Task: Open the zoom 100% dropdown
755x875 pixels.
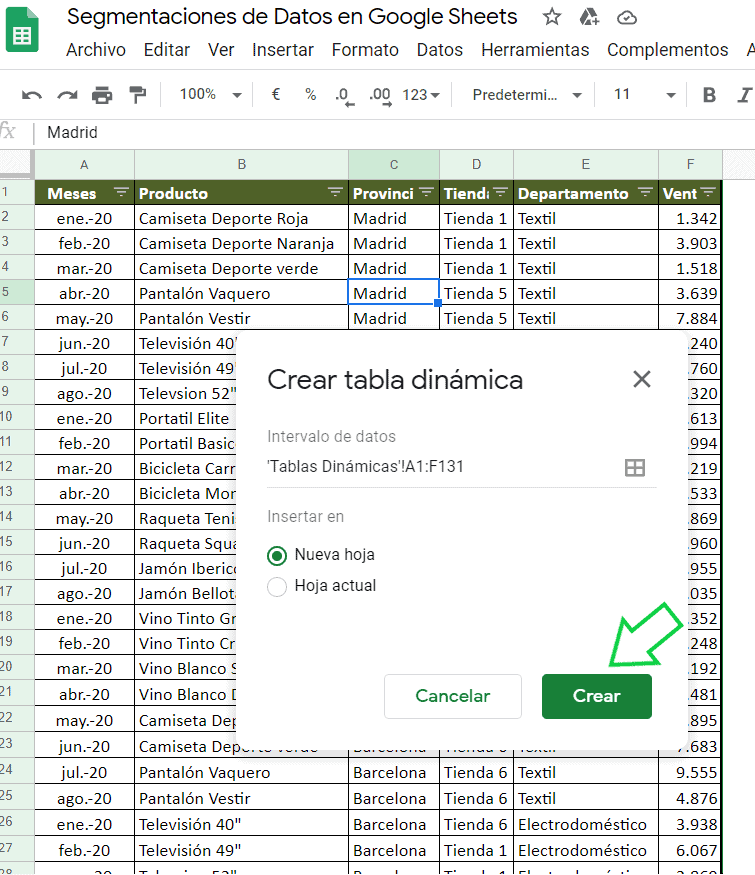Action: click(210, 94)
